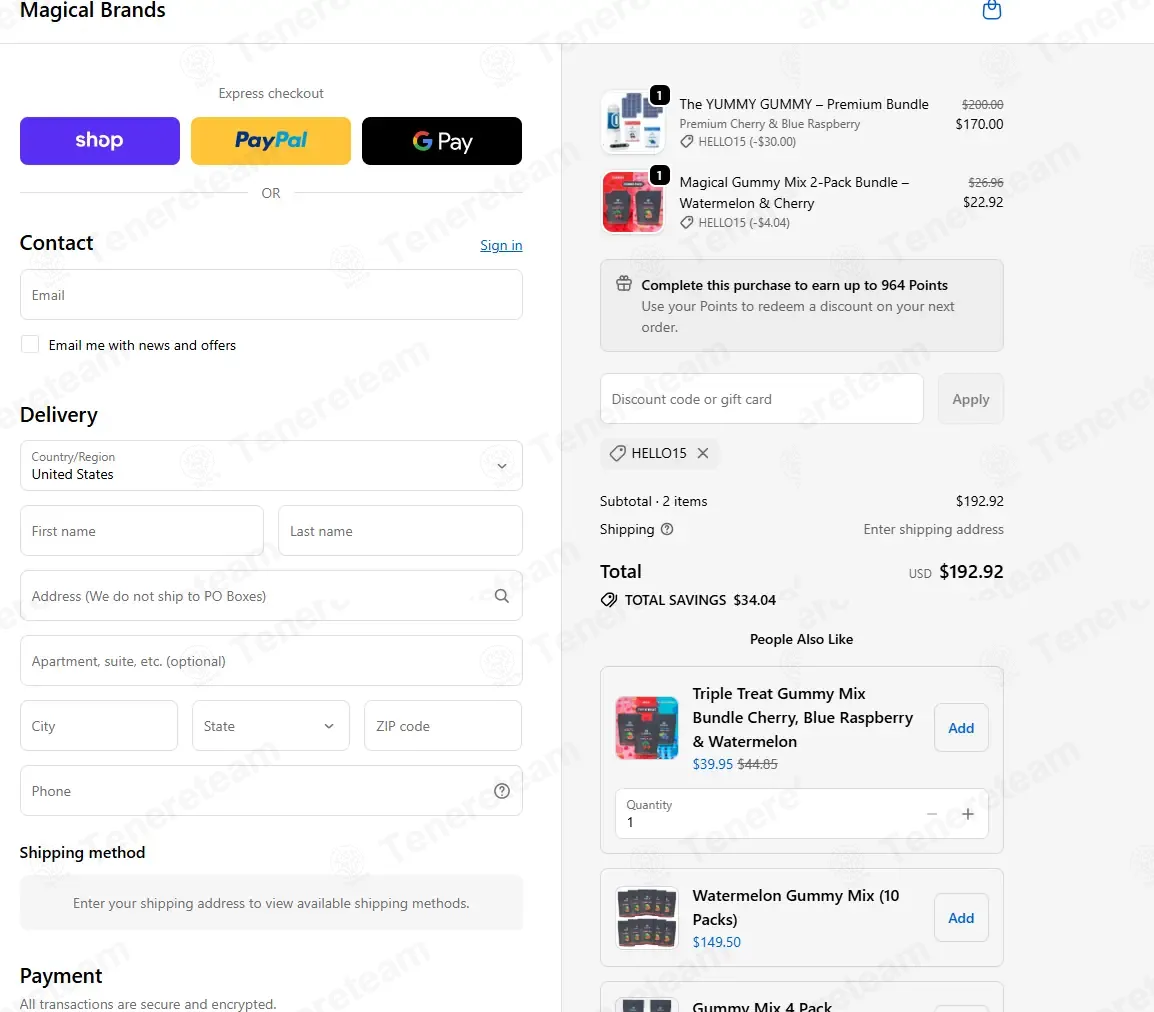Focus the Discount code or gift card field
This screenshot has height=1012, width=1154.
pos(761,399)
